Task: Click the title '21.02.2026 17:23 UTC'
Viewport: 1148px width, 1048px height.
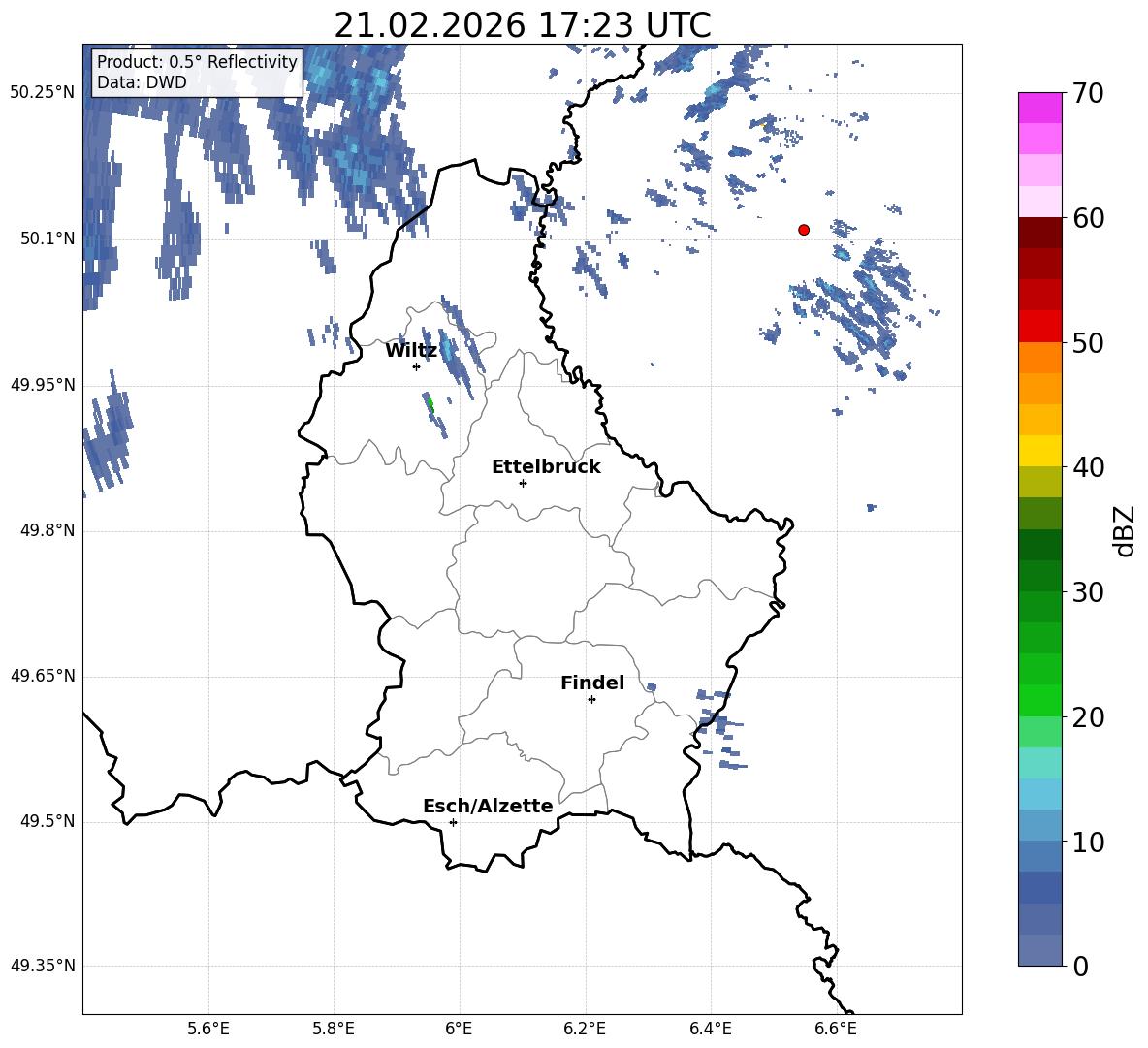Action: 522,25
